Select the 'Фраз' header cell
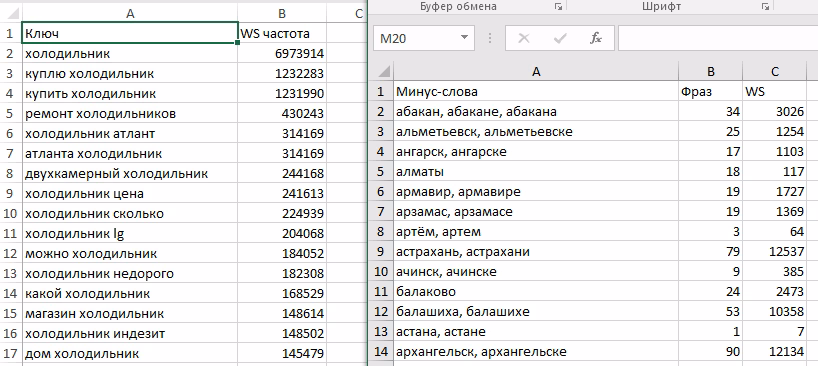The width and height of the screenshot is (818, 366). tap(711, 92)
